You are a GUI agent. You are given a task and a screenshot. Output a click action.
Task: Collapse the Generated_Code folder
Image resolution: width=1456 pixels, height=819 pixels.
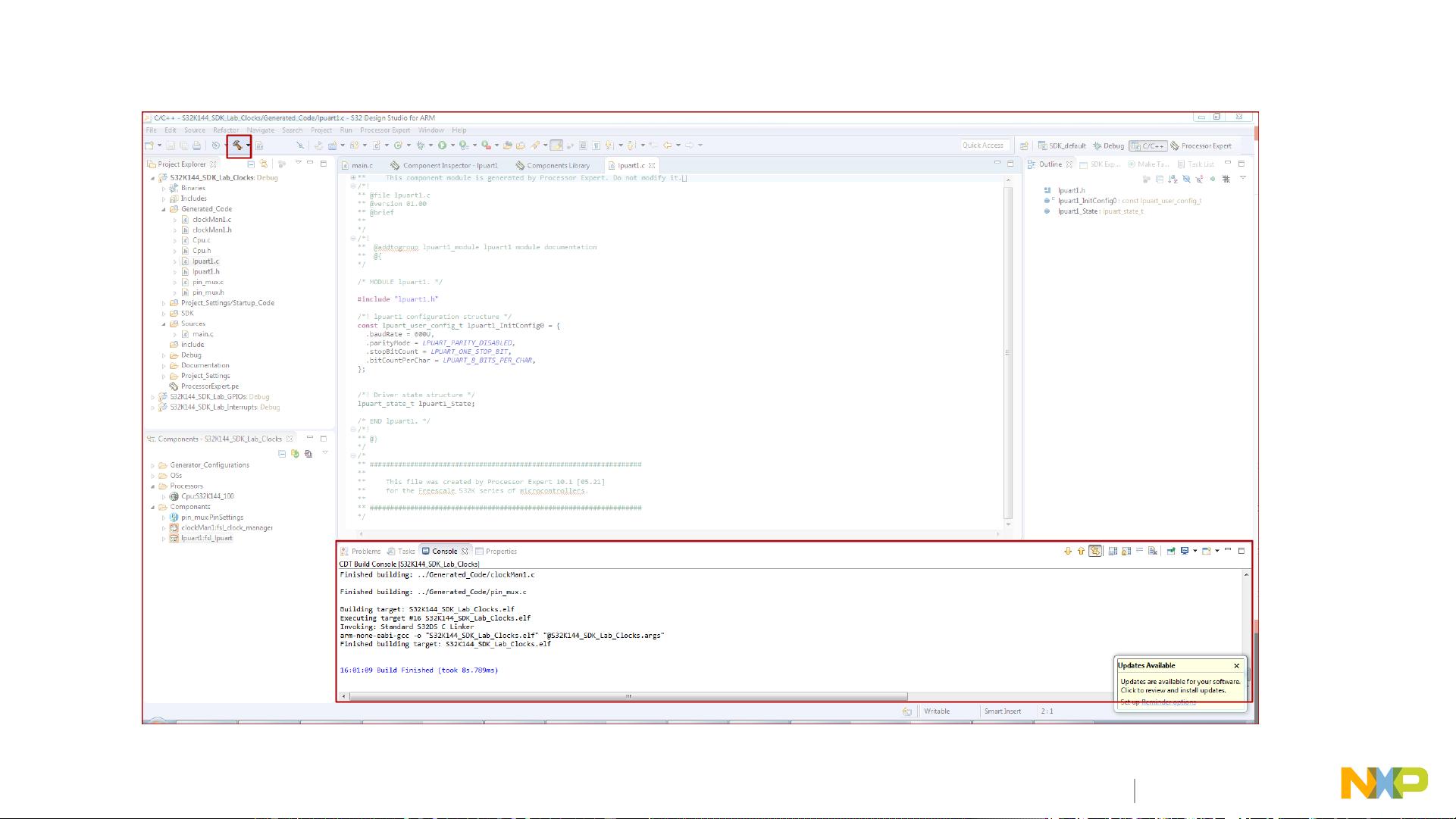pyautogui.click(x=164, y=209)
